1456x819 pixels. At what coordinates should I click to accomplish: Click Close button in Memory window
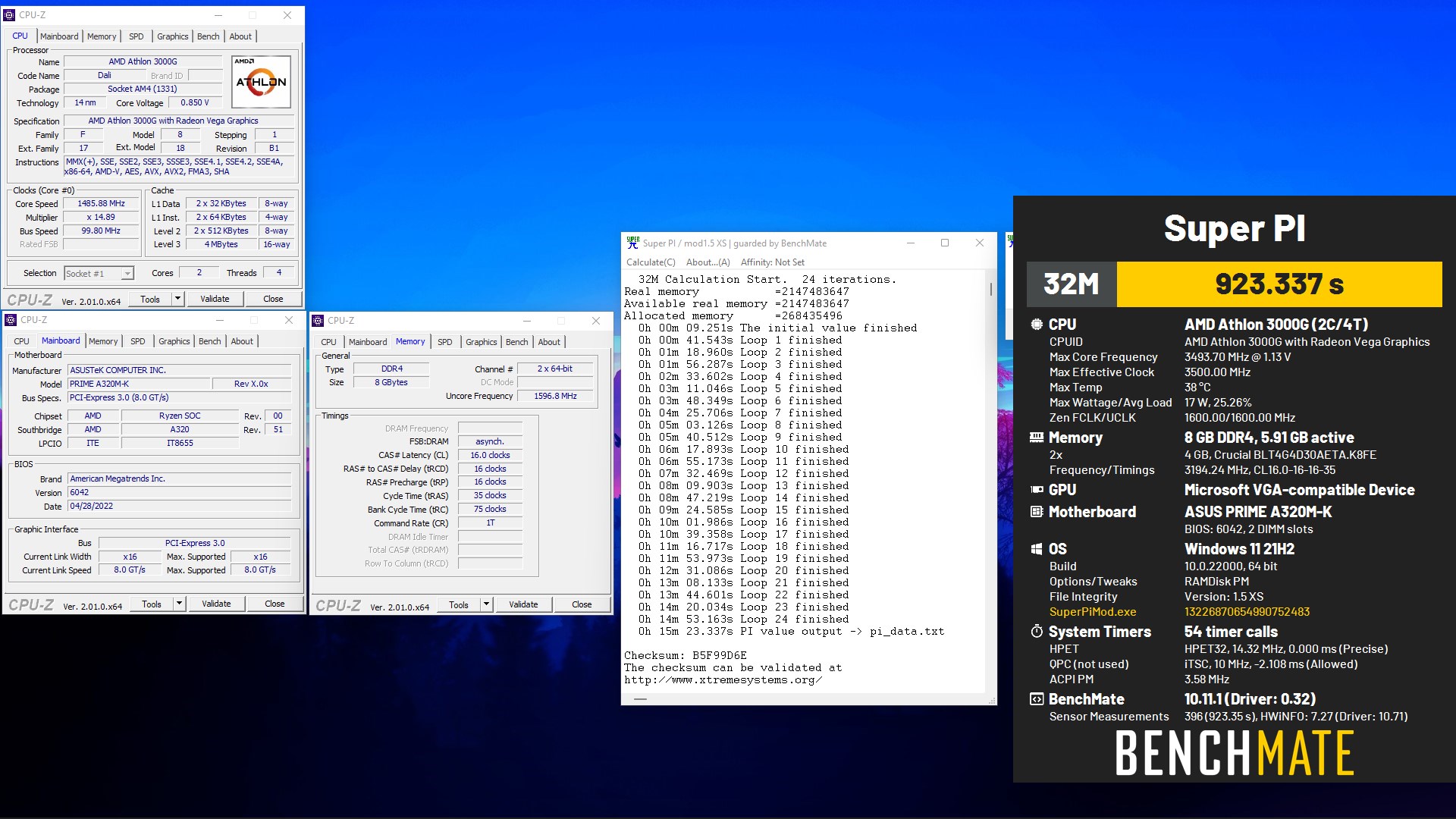(x=582, y=604)
